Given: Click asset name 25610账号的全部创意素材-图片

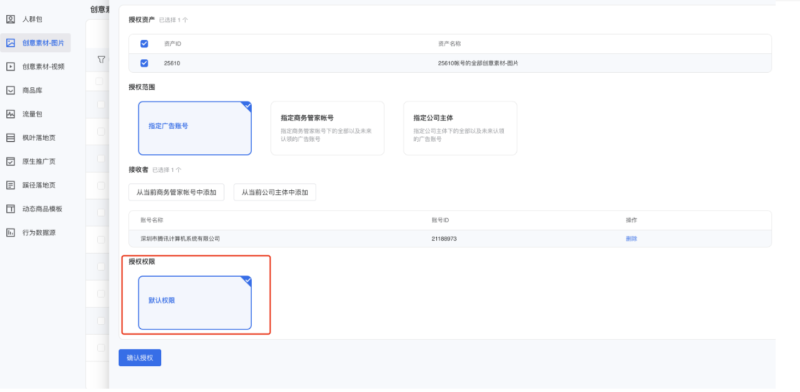Looking at the screenshot, I should click(479, 63).
